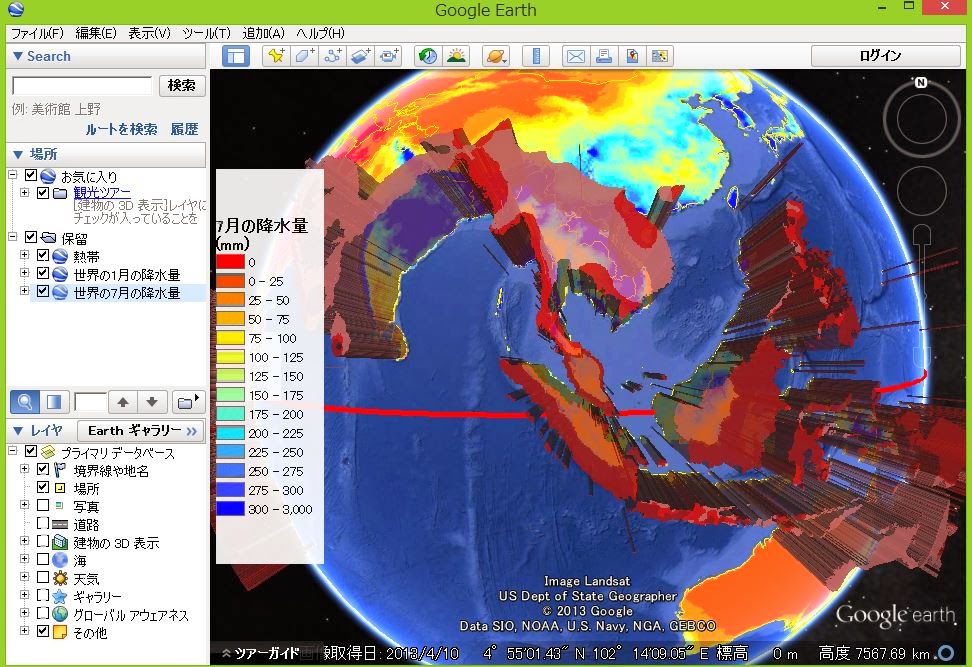Open the 編集(E) menu
This screenshot has width=972, height=667.
(x=95, y=33)
